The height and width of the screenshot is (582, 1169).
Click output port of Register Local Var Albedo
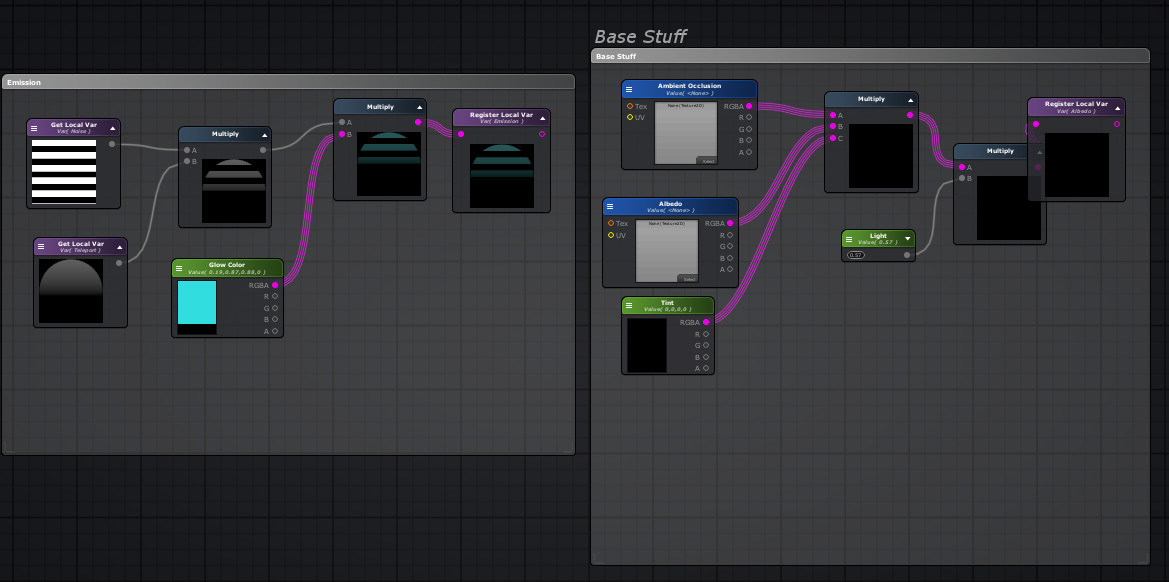(x=1117, y=124)
